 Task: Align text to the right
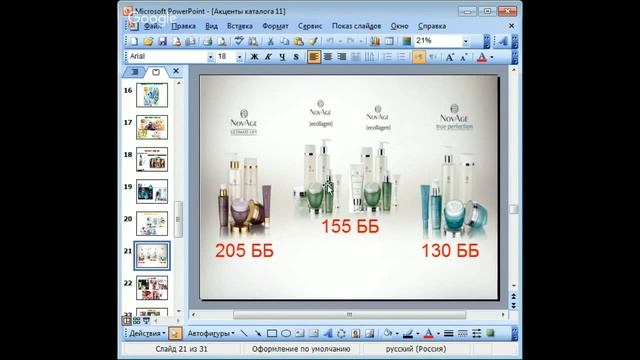[x=342, y=57]
